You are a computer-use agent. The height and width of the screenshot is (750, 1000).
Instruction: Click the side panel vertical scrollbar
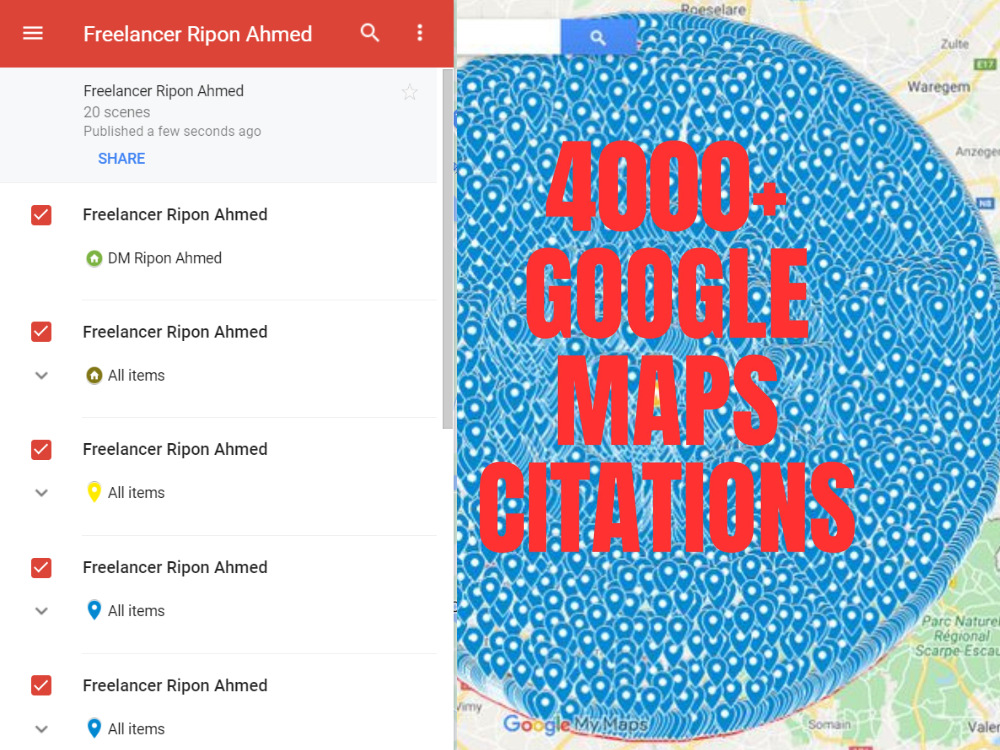(448, 249)
